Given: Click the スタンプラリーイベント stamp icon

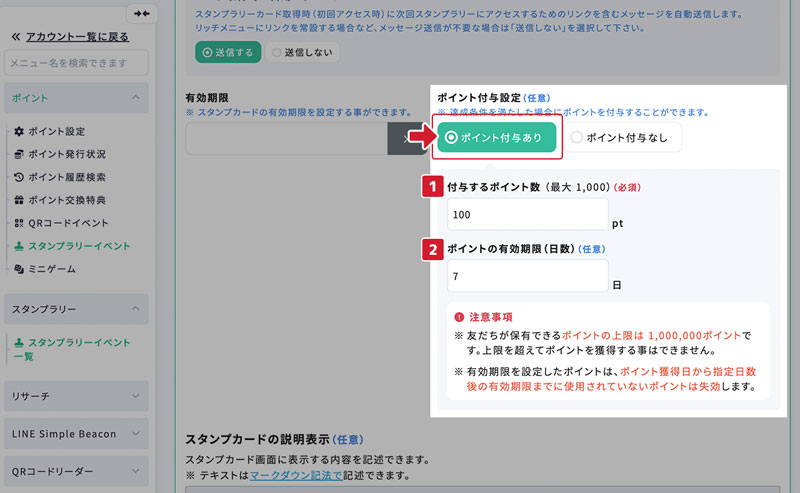Looking at the screenshot, I should [19, 246].
